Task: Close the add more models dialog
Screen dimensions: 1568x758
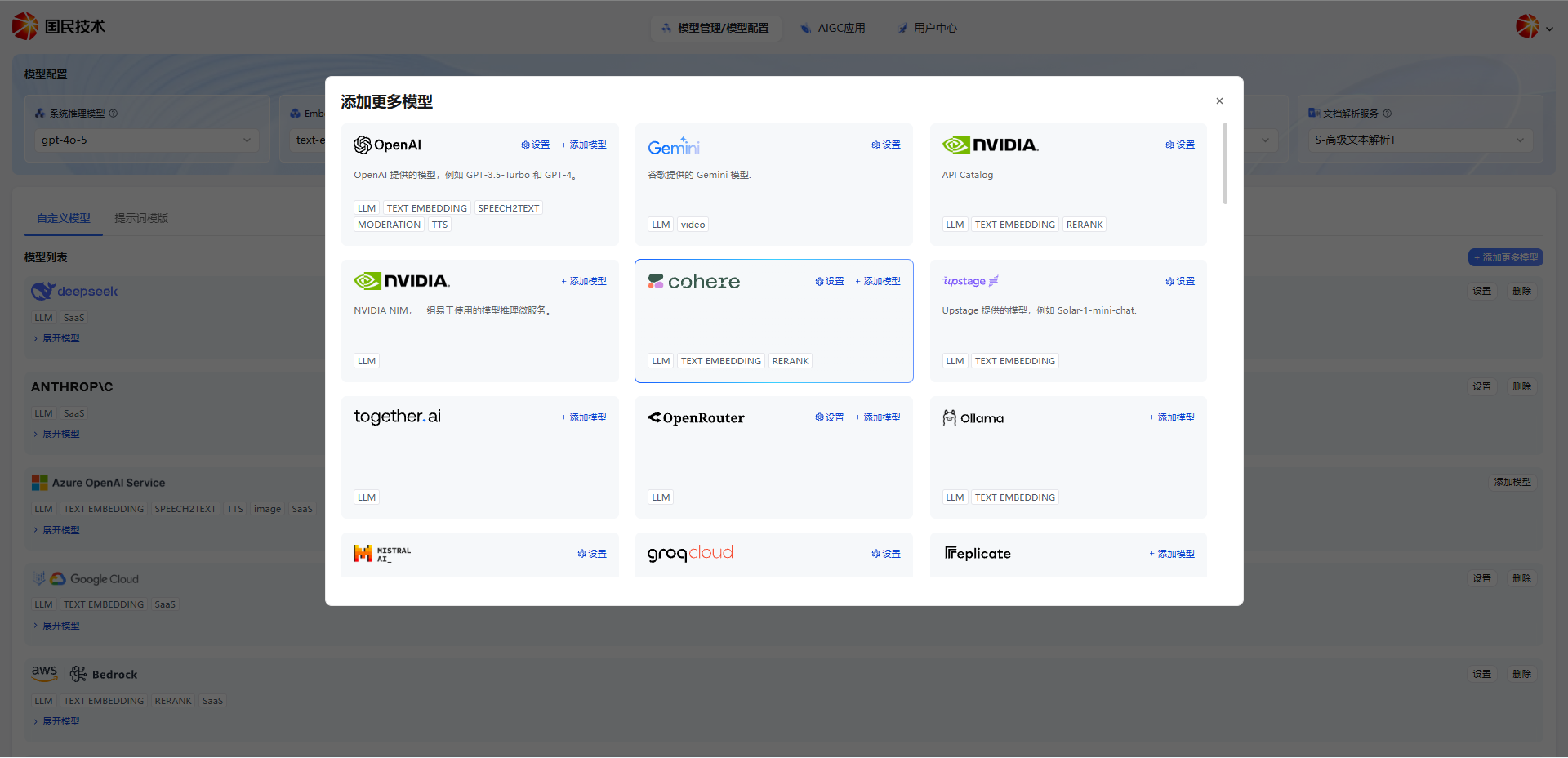Action: tap(1219, 101)
